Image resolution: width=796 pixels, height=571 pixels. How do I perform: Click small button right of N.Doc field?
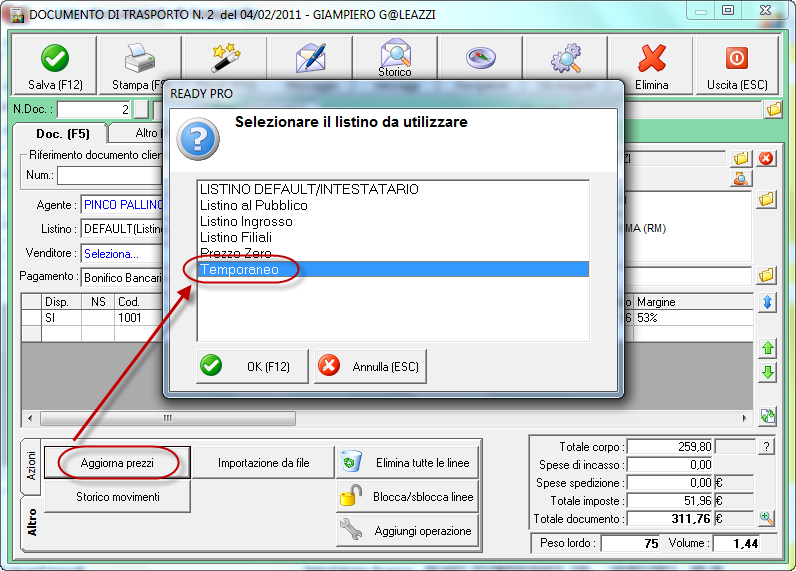[x=141, y=109]
